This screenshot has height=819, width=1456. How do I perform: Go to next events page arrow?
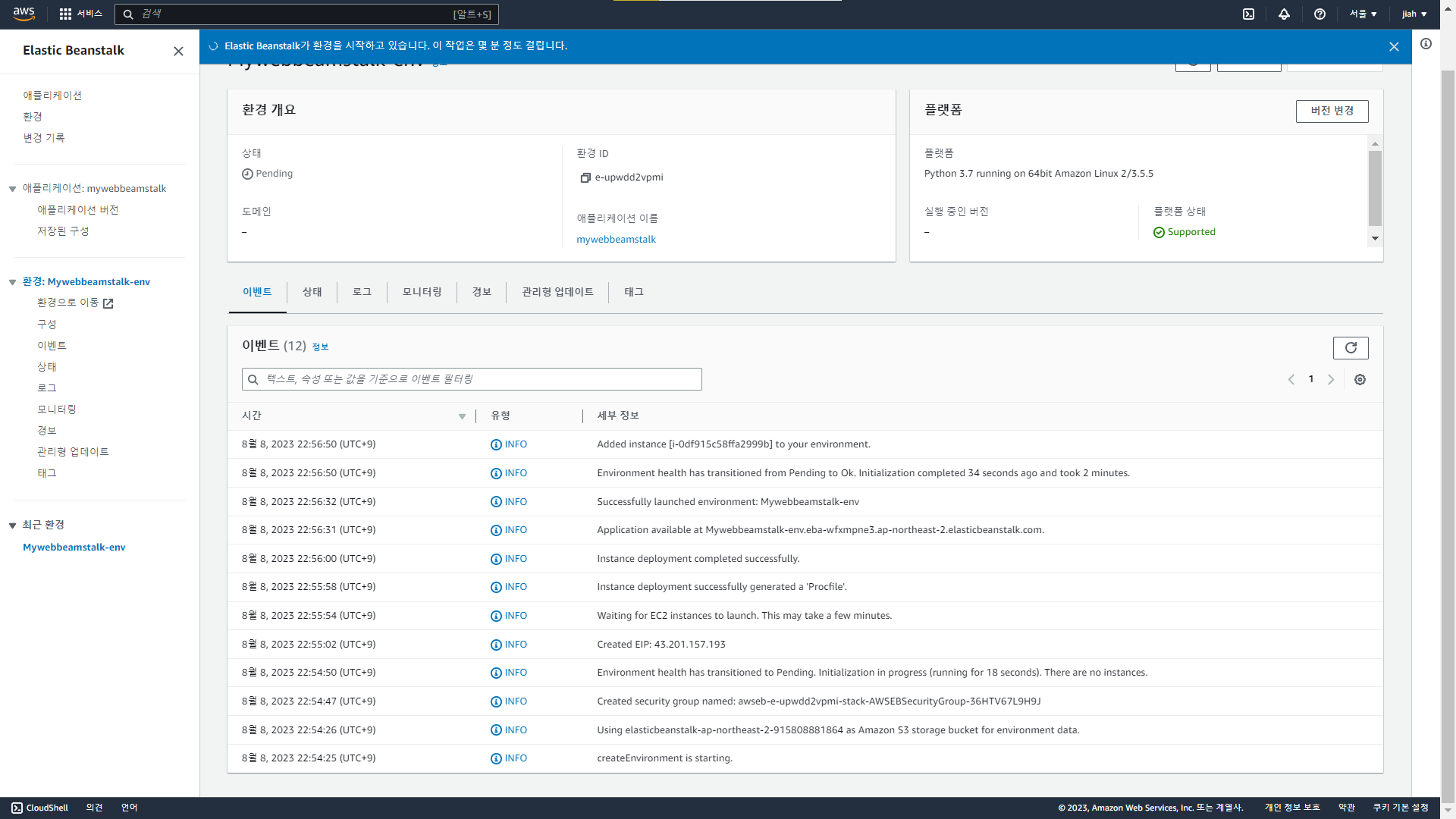1331,379
